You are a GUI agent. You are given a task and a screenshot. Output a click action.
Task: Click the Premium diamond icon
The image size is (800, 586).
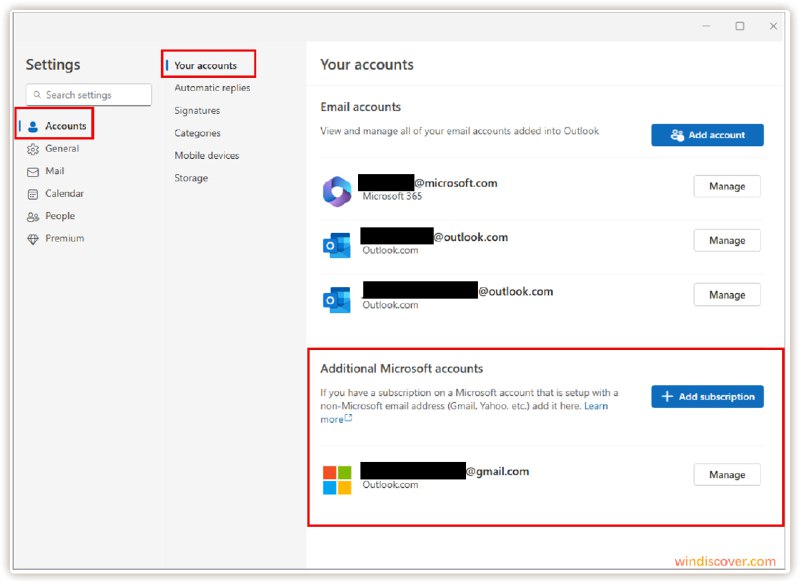click(33, 239)
